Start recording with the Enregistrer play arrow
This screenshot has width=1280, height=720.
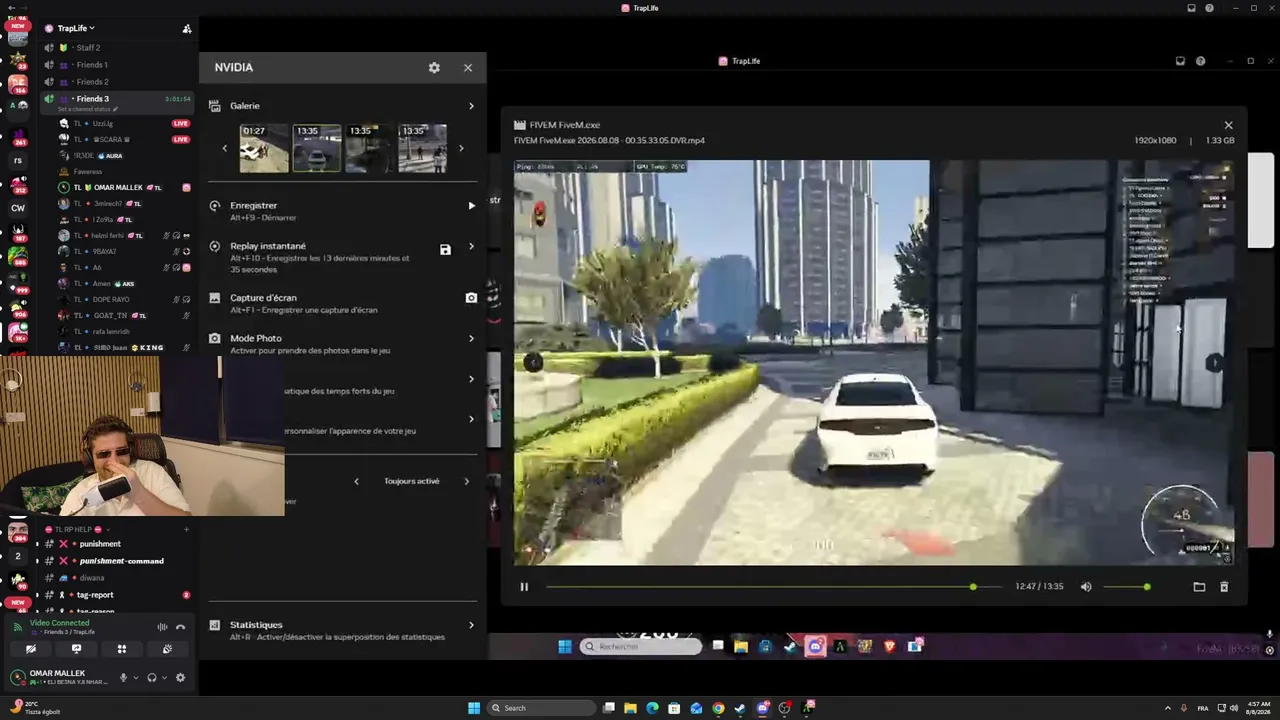(x=472, y=206)
